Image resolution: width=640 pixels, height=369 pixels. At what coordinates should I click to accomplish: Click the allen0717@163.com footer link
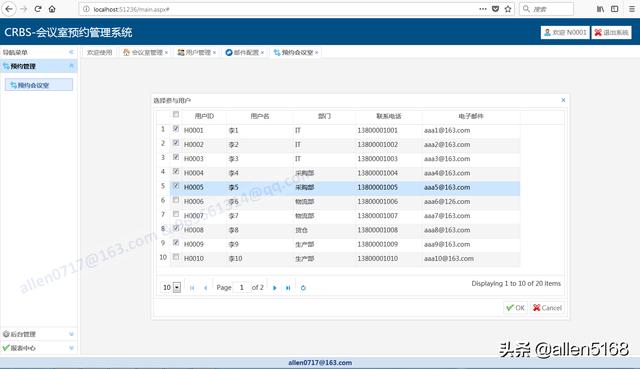(x=320, y=362)
